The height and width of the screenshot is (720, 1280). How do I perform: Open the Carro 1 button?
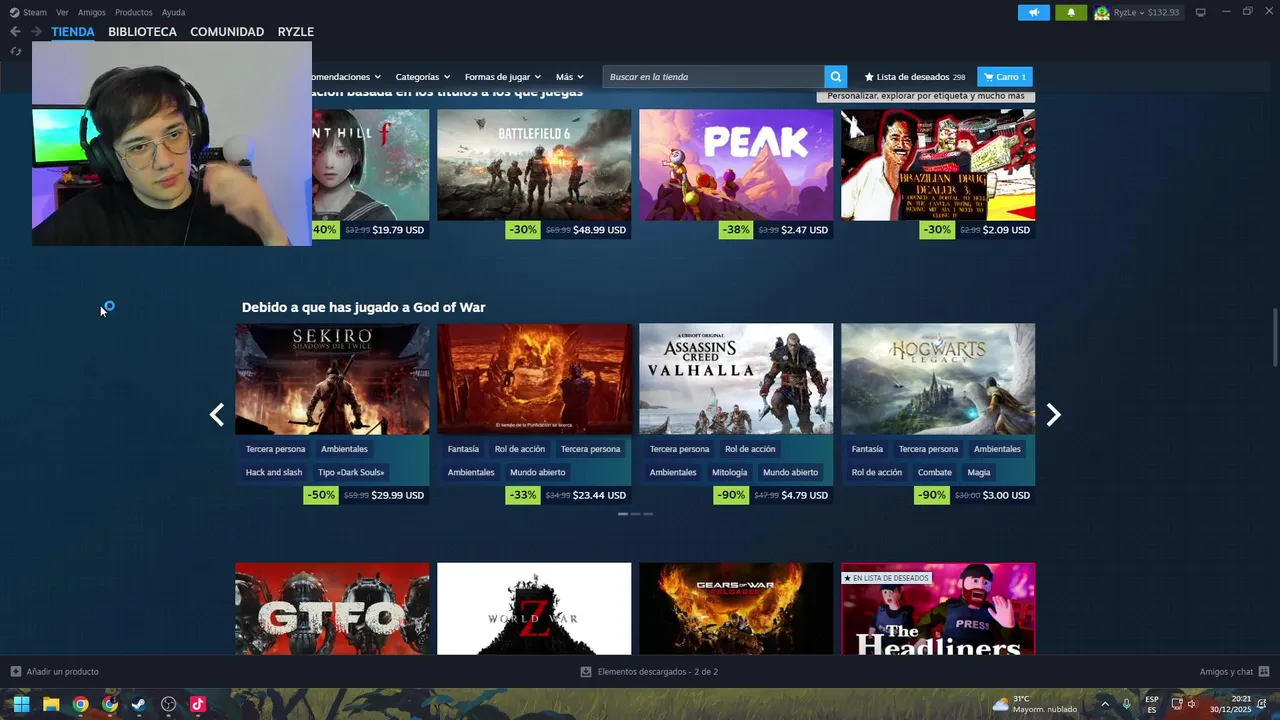1005,77
